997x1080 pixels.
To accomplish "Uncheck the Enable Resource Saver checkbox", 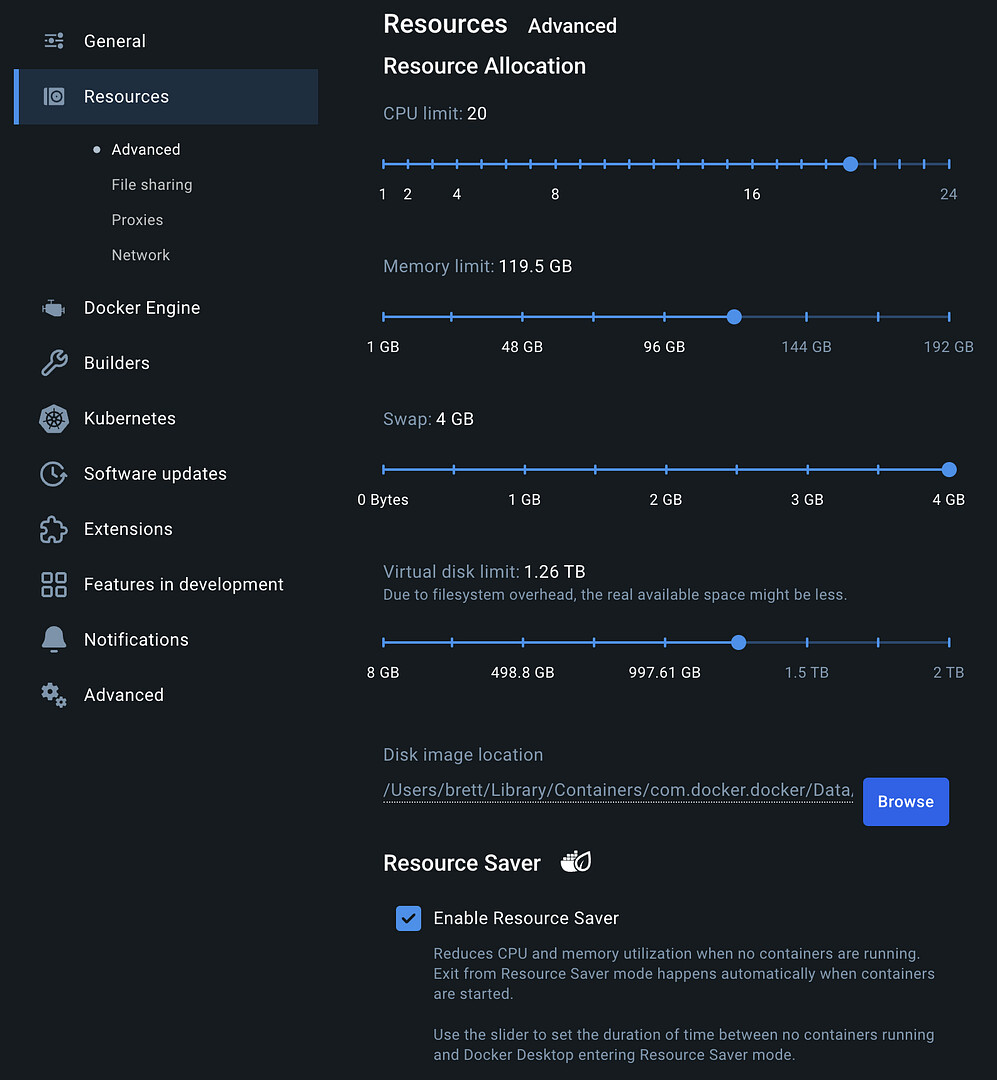I will pyautogui.click(x=408, y=918).
